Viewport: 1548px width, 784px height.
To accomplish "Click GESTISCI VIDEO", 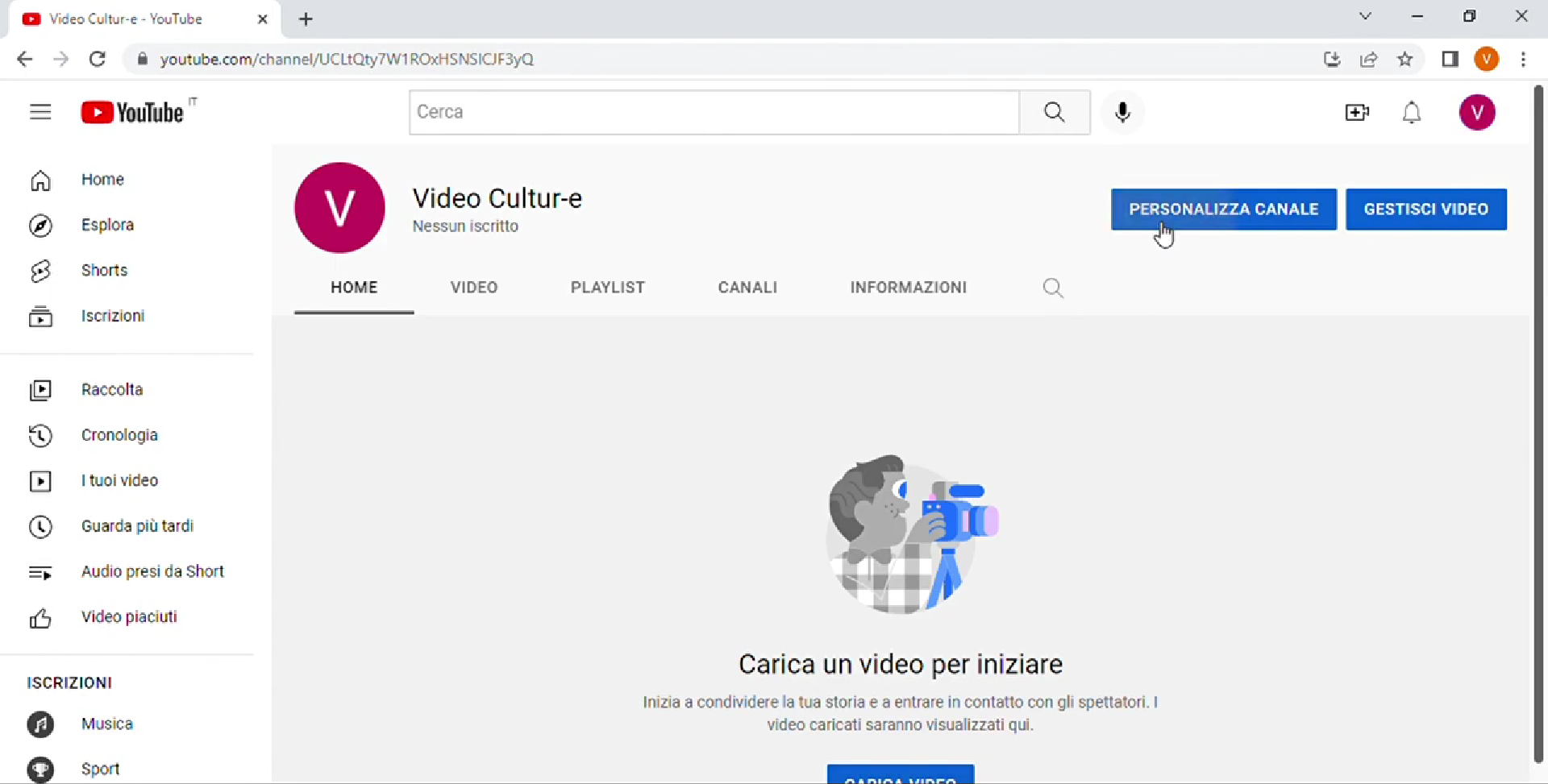I will 1425,209.
